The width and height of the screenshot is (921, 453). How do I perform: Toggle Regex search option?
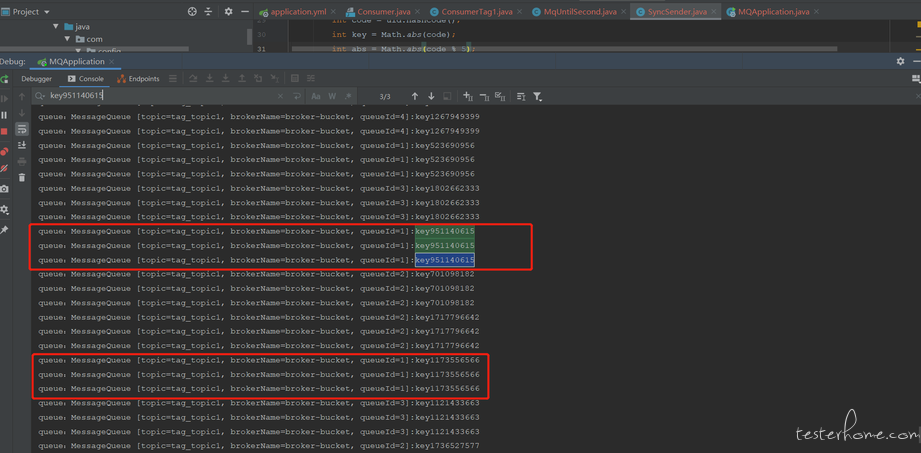(348, 96)
